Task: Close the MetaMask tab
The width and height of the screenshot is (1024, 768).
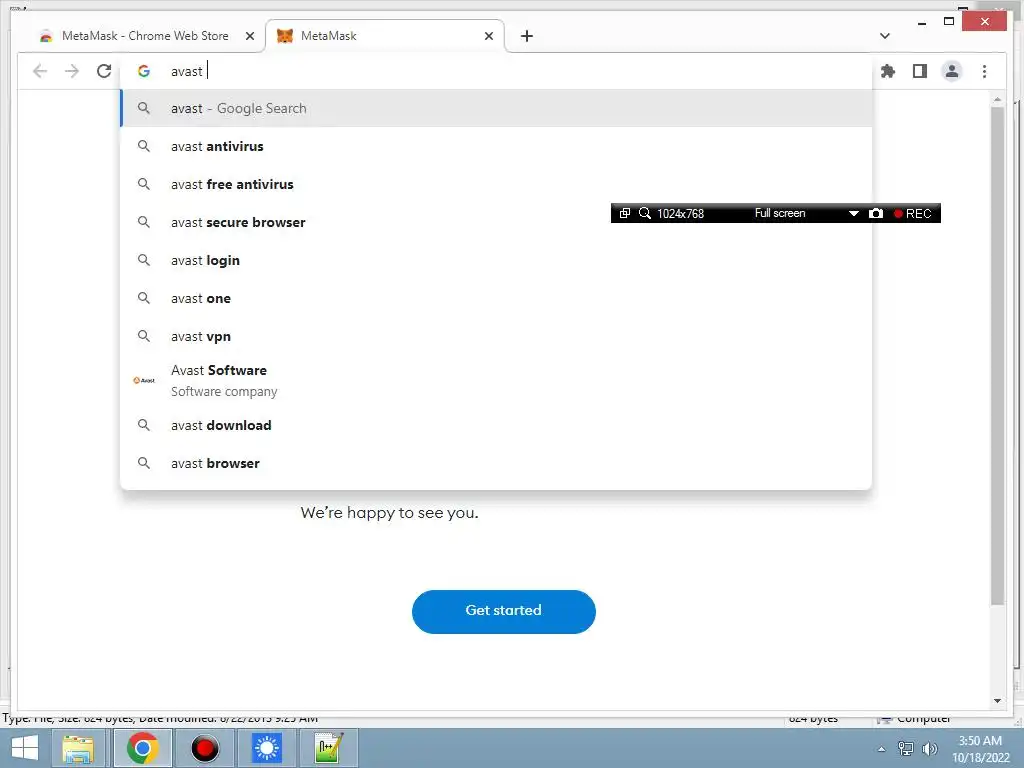Action: (x=488, y=36)
